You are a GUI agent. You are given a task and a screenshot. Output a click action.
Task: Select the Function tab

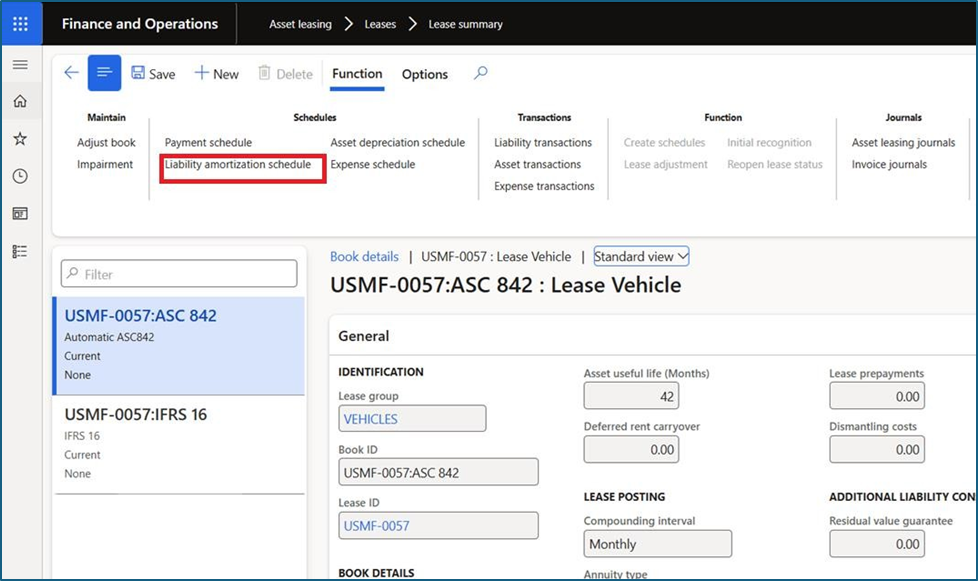click(x=357, y=74)
